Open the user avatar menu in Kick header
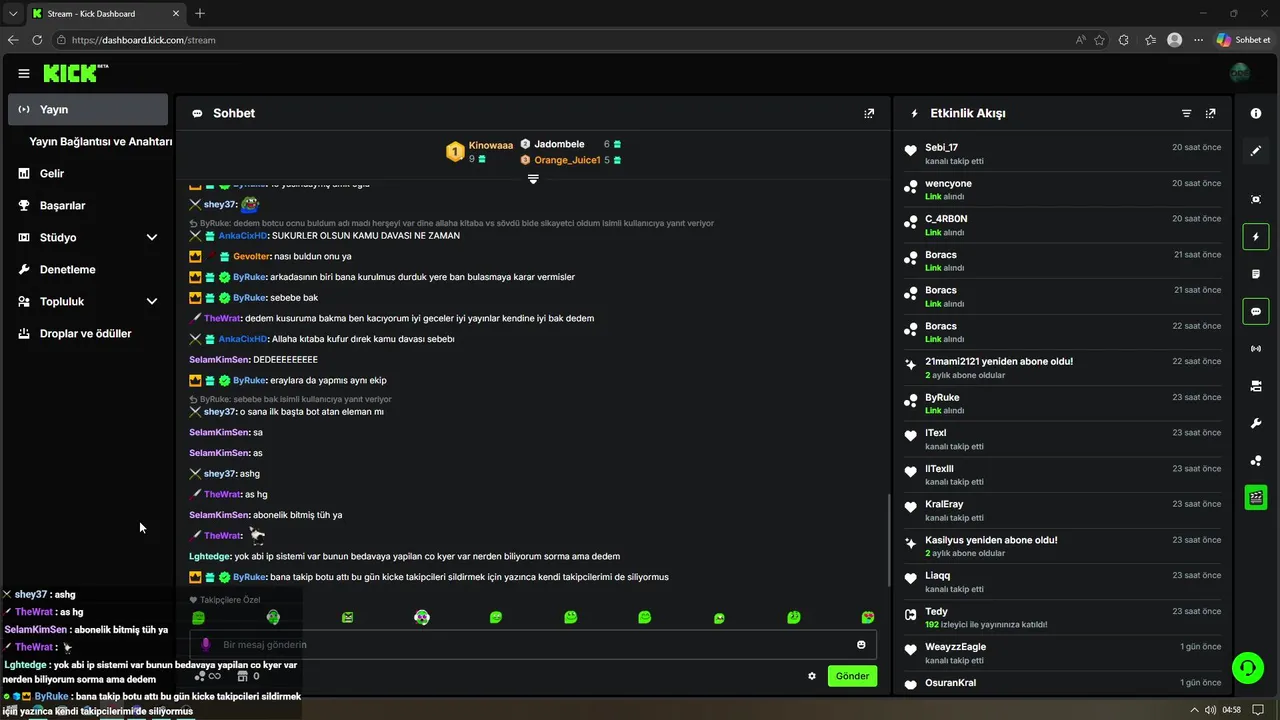The width and height of the screenshot is (1280, 720). pyautogui.click(x=1240, y=73)
